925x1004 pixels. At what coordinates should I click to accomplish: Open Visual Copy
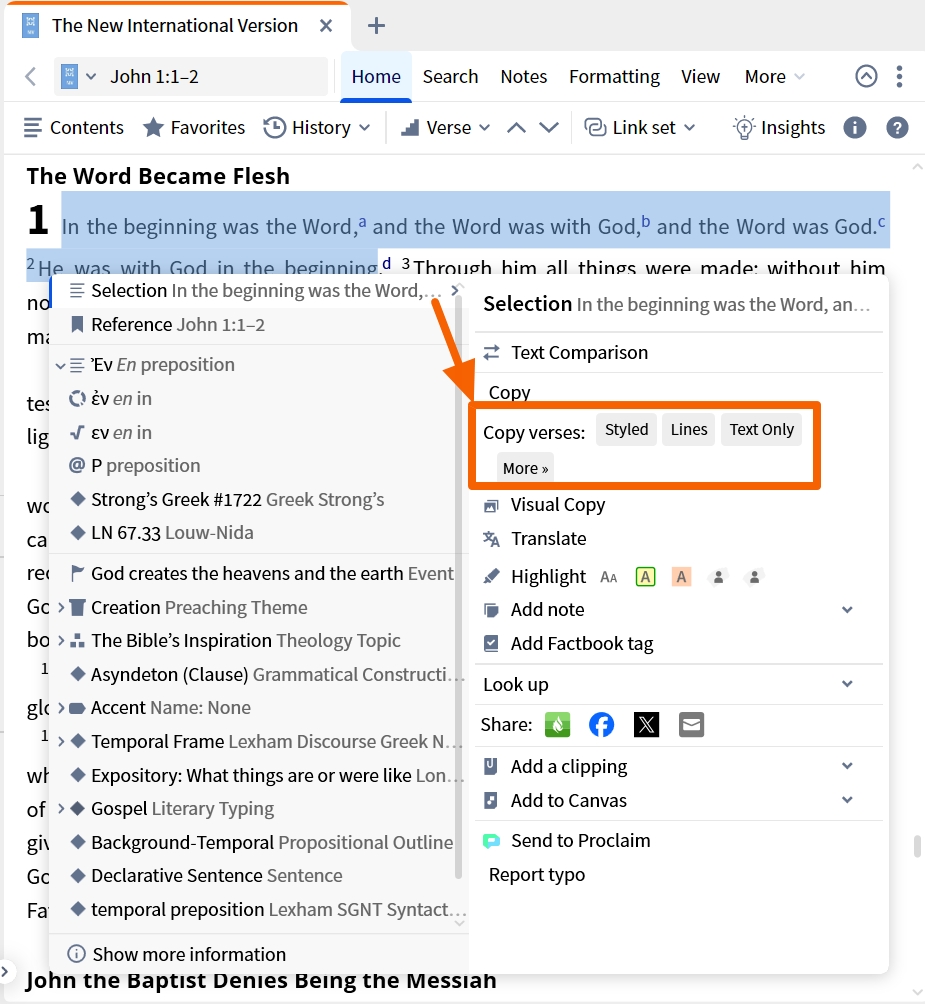(545, 505)
